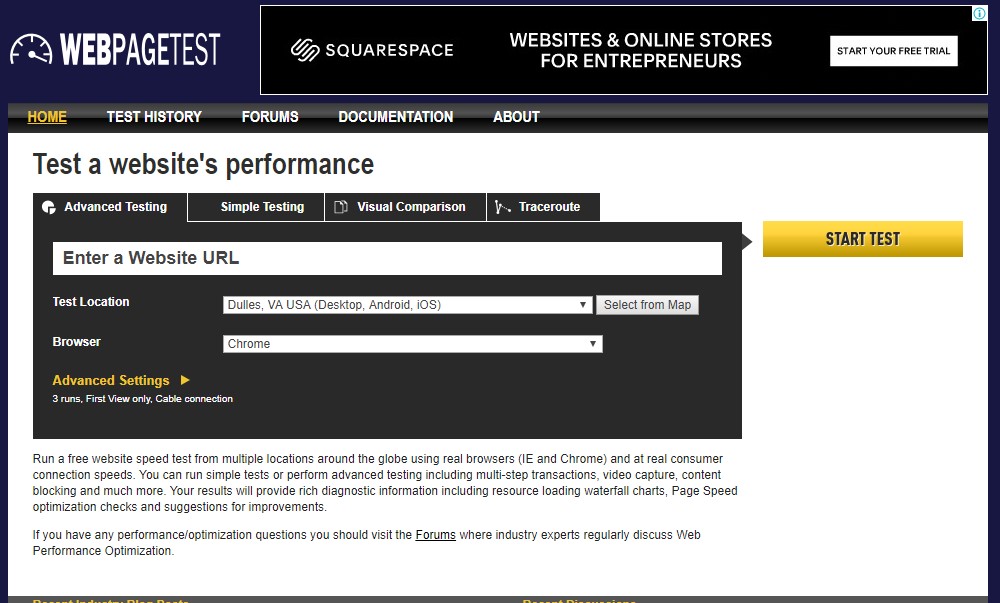Open the About navigation item
Screen dimensions: 1000x603
(x=516, y=117)
